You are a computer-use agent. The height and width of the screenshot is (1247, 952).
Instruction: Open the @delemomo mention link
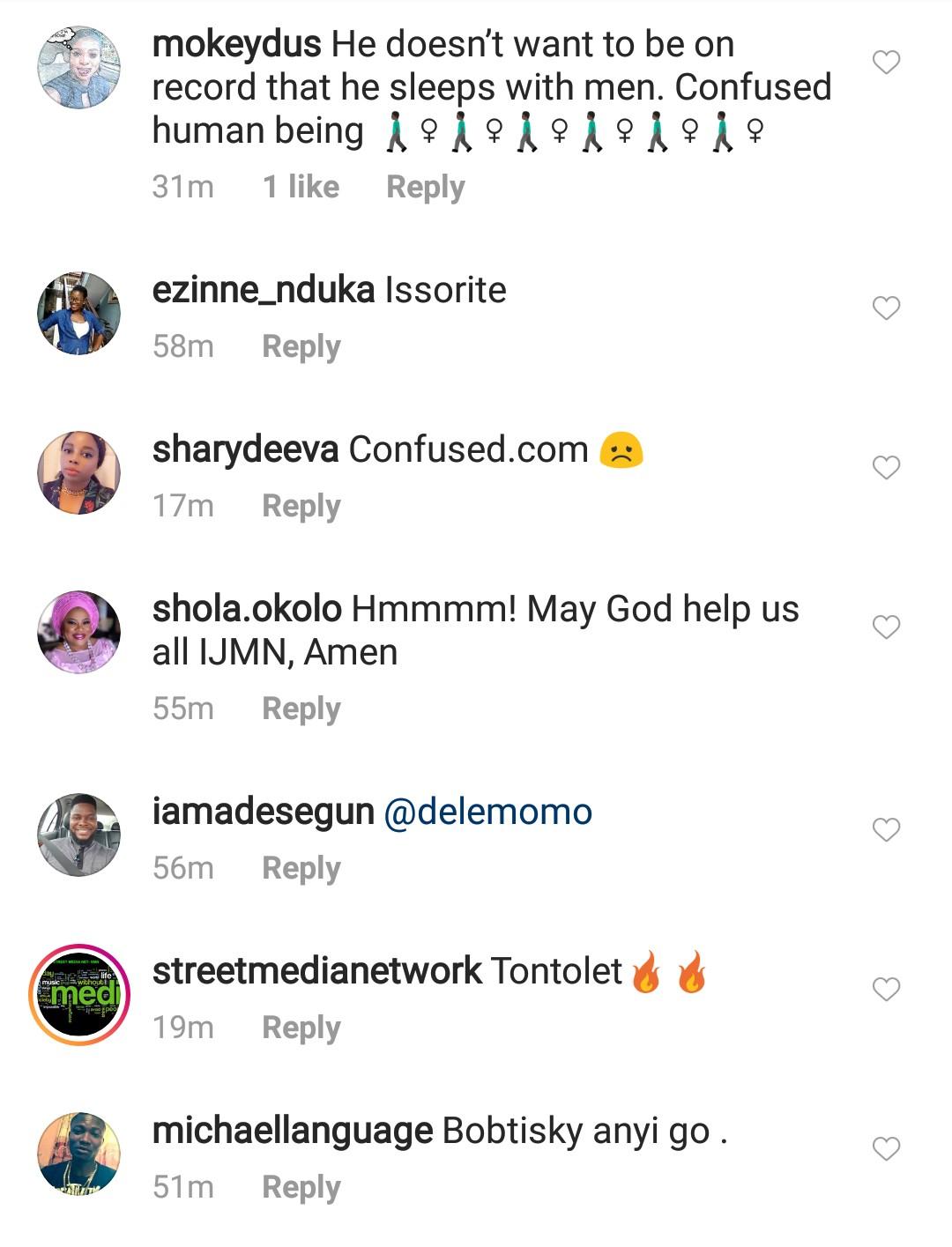click(487, 812)
